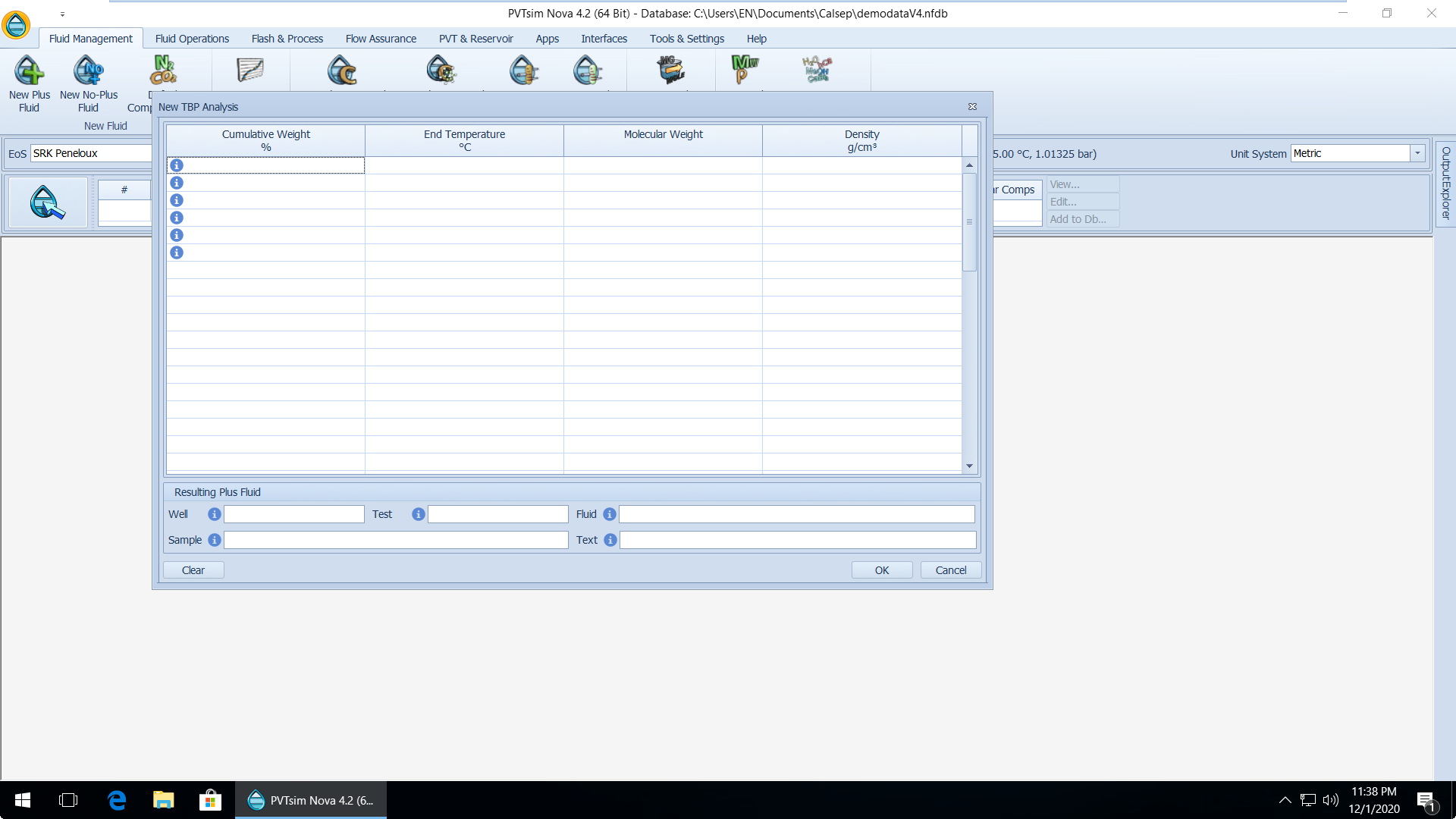Click the End Temperature column header

point(464,140)
